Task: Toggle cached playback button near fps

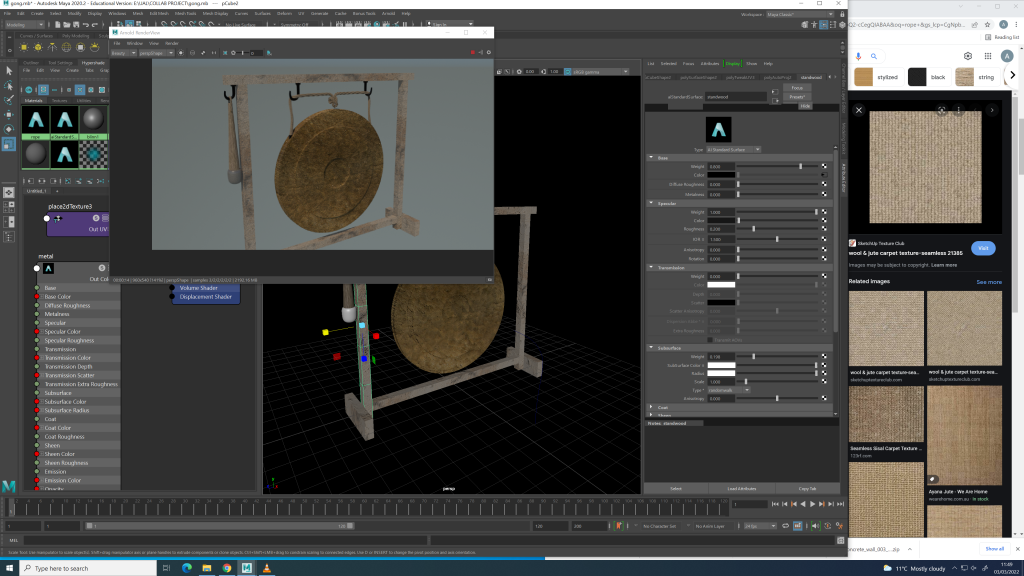Action: coord(798,526)
